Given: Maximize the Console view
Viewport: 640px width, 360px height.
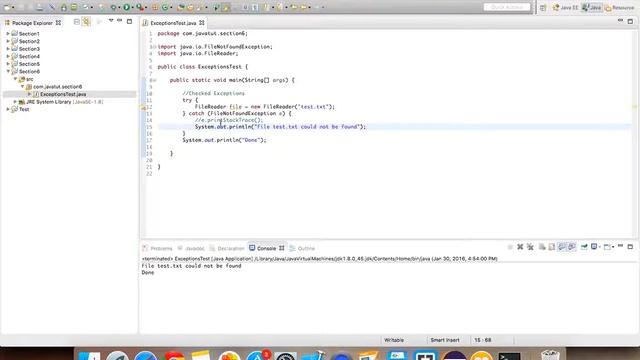Looking at the screenshot, I should coord(630,247).
